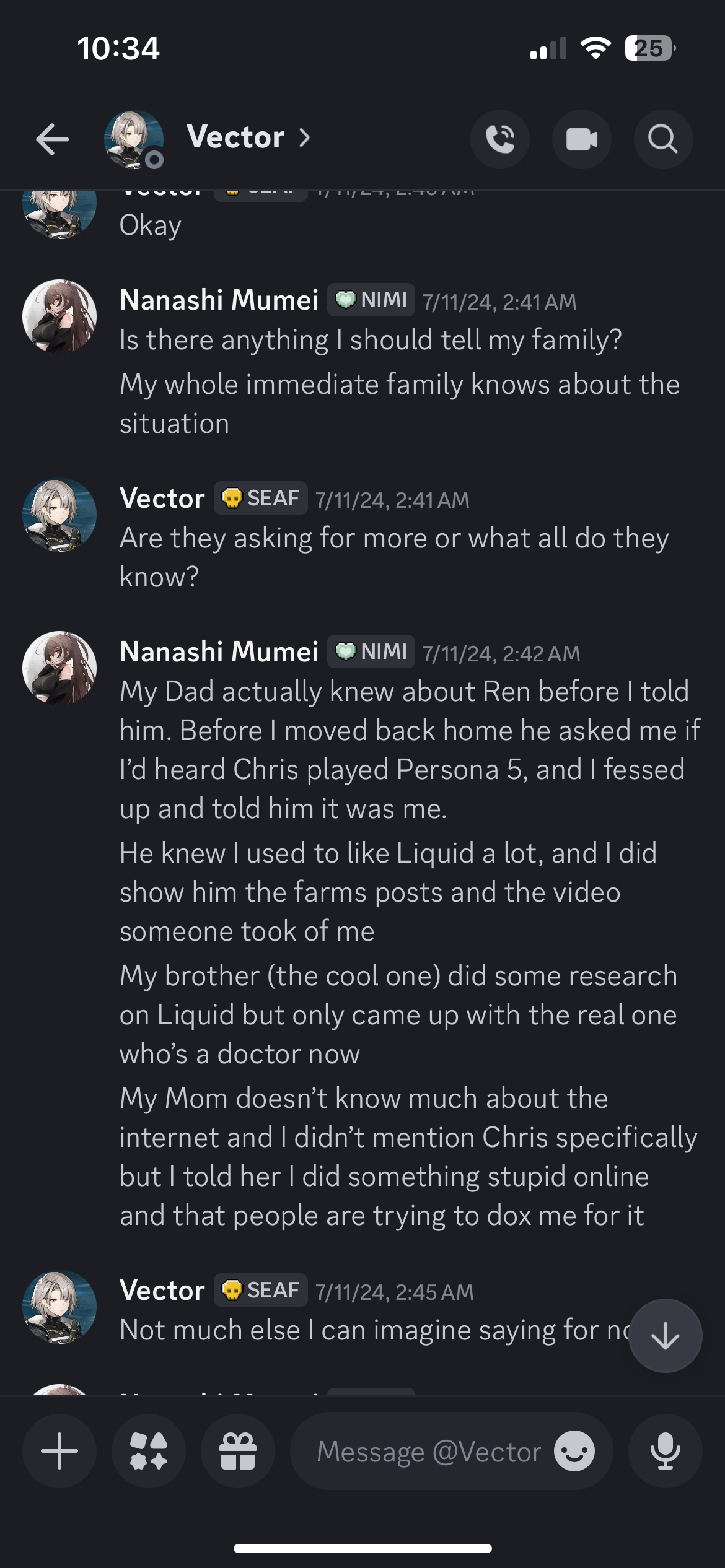
Task: Open Nanashi Mumei avatar at 2:42 AM
Action: pyautogui.click(x=59, y=668)
